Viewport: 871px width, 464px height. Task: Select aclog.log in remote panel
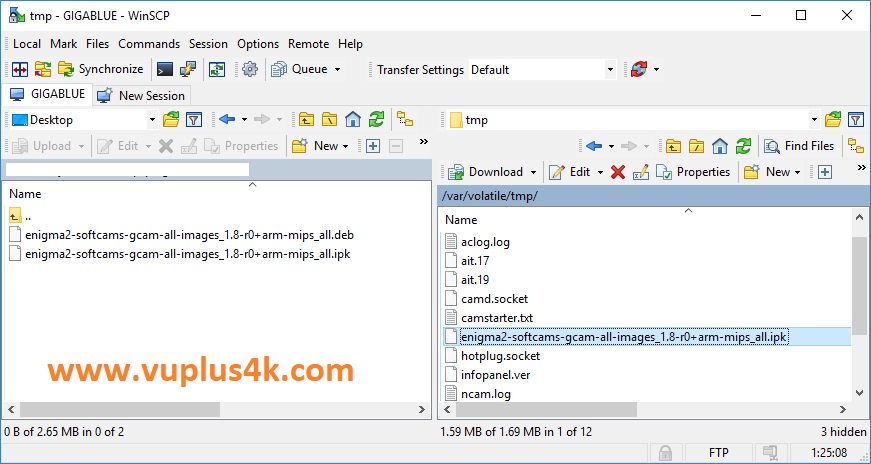485,242
